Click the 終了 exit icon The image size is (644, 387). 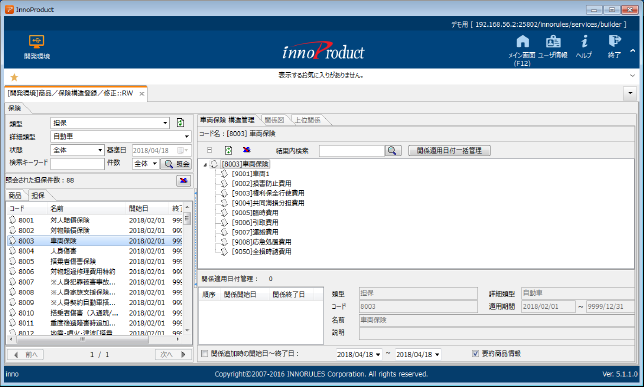(x=614, y=46)
